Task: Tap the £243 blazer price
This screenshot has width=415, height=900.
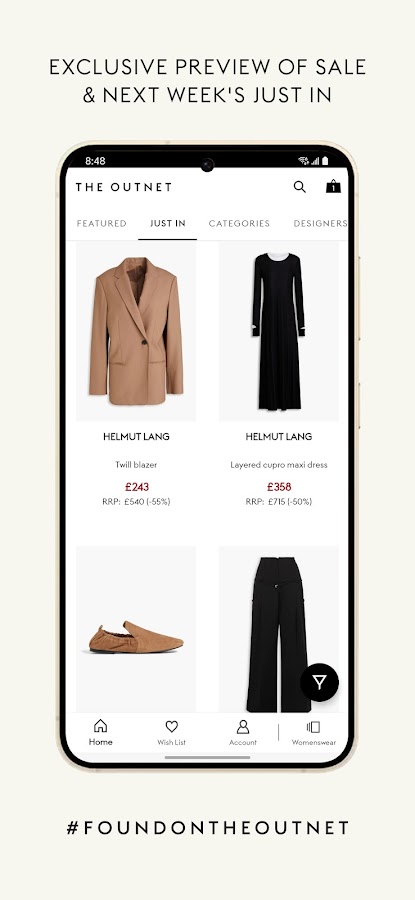Action: pyautogui.click(x=137, y=487)
